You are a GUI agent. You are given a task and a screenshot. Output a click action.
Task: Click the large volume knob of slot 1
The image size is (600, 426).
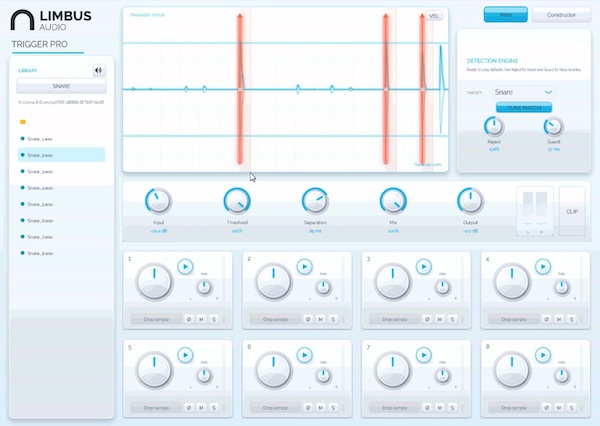pos(154,282)
